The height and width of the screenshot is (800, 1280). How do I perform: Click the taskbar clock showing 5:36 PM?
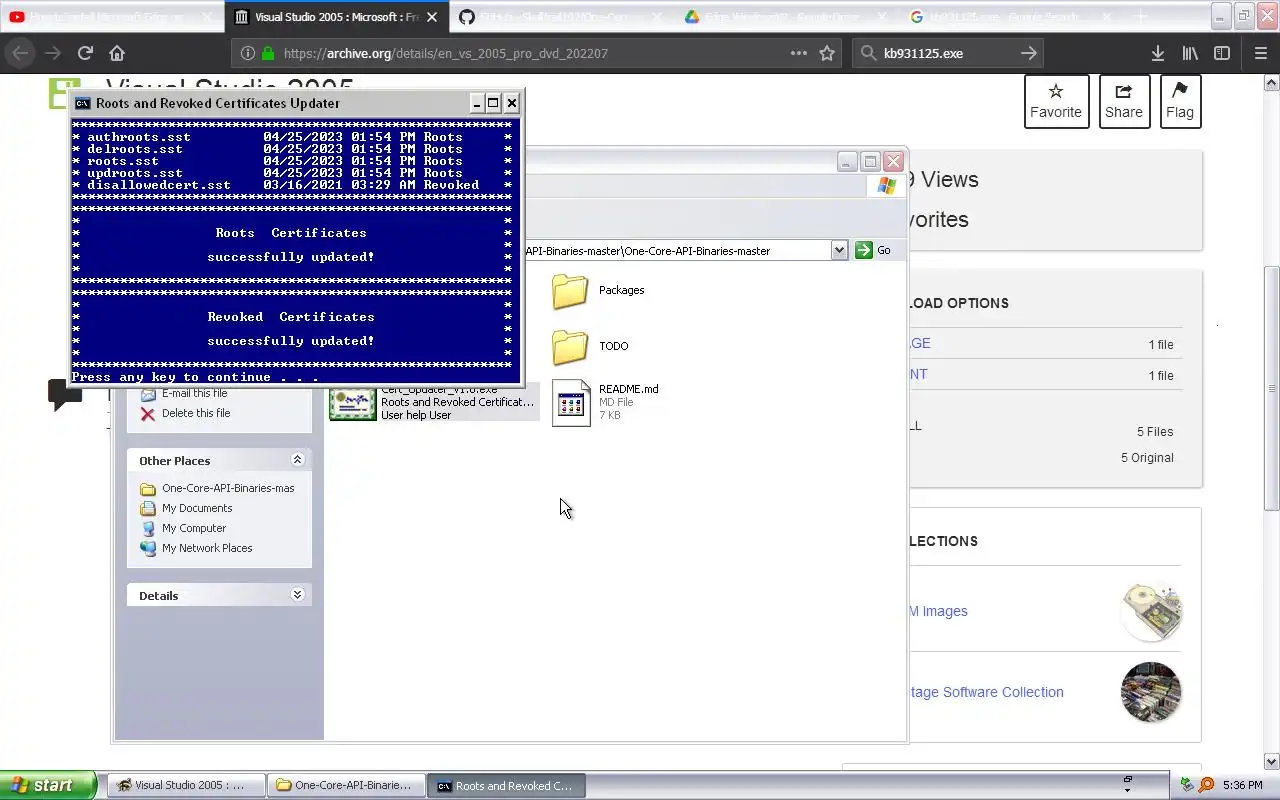pyautogui.click(x=1243, y=785)
